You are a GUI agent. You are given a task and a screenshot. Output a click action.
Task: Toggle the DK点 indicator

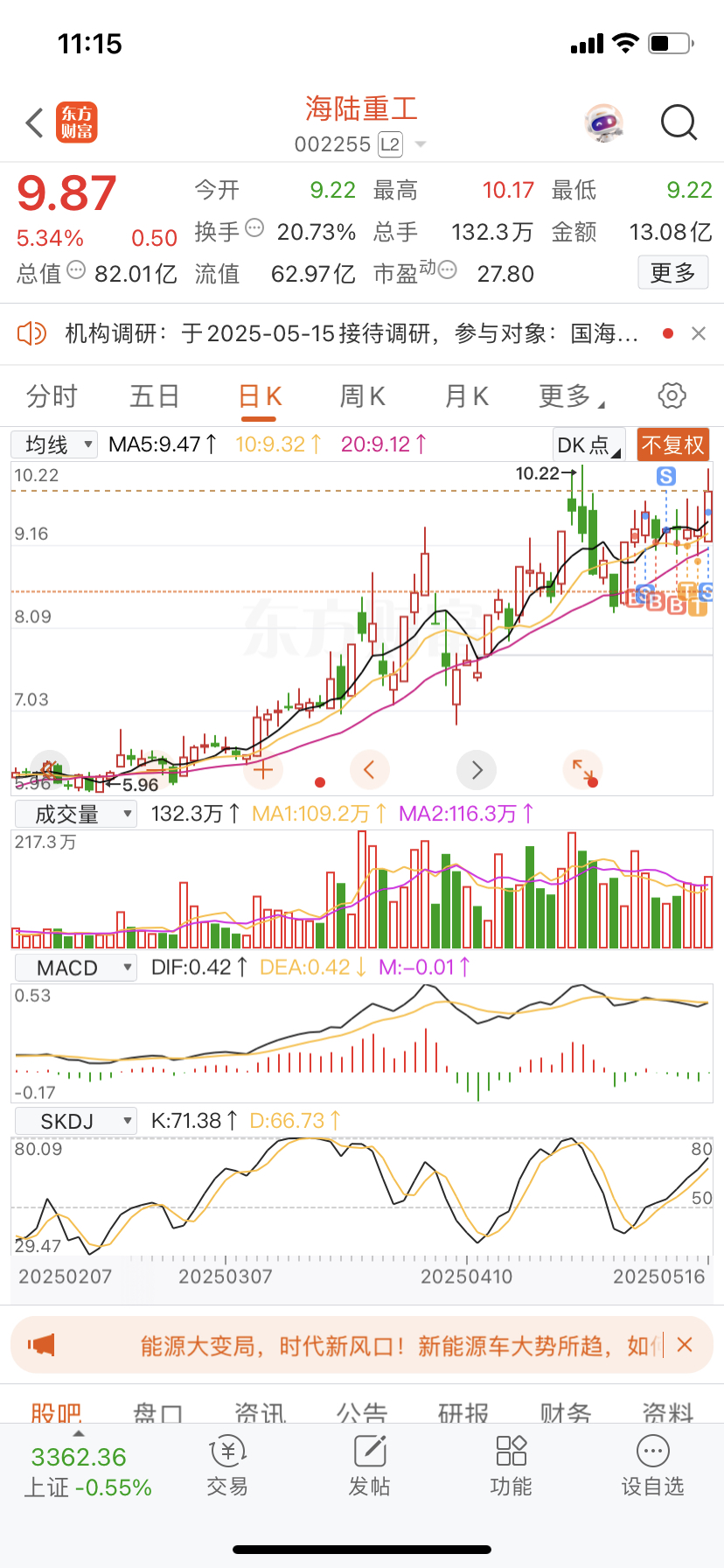coord(588,444)
